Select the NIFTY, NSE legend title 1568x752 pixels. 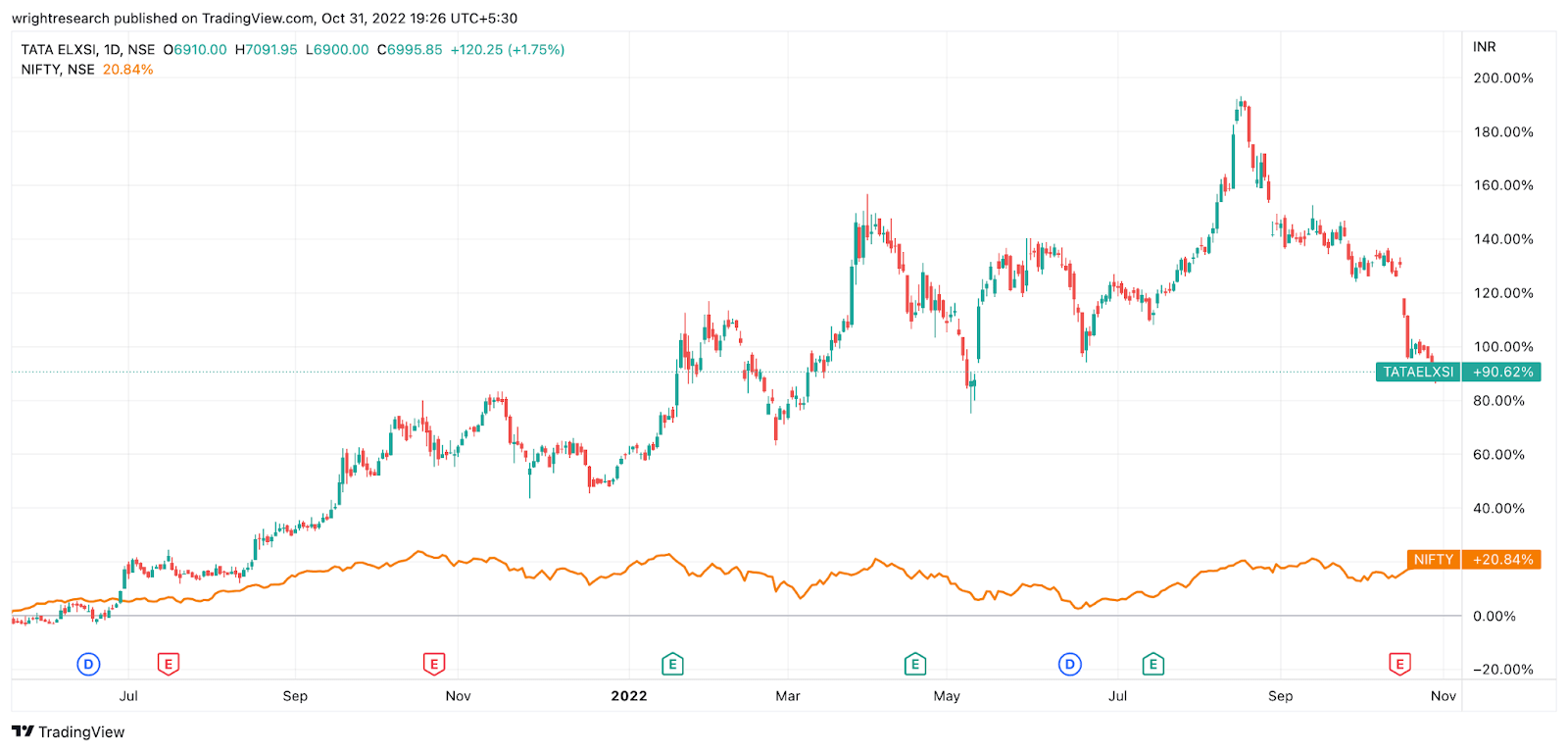click(x=58, y=70)
